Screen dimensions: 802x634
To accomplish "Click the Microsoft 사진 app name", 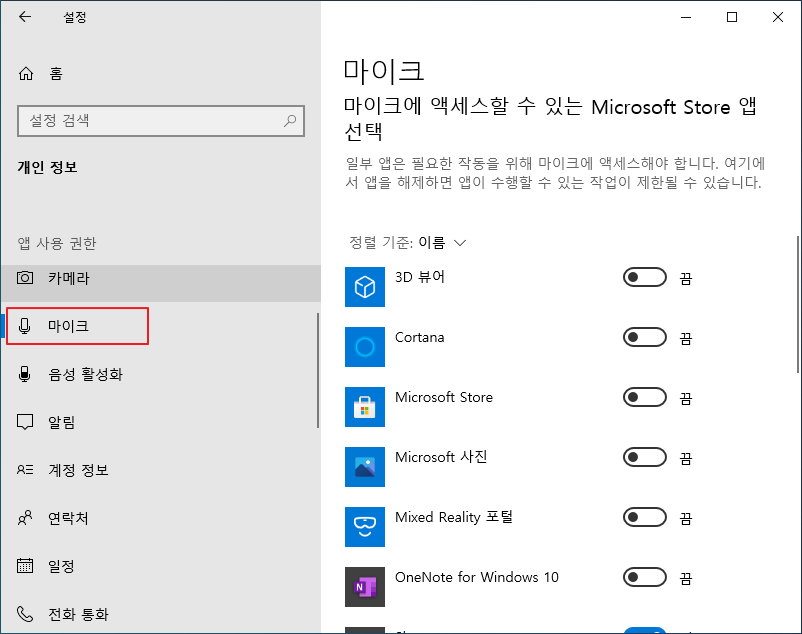I will pos(441,457).
